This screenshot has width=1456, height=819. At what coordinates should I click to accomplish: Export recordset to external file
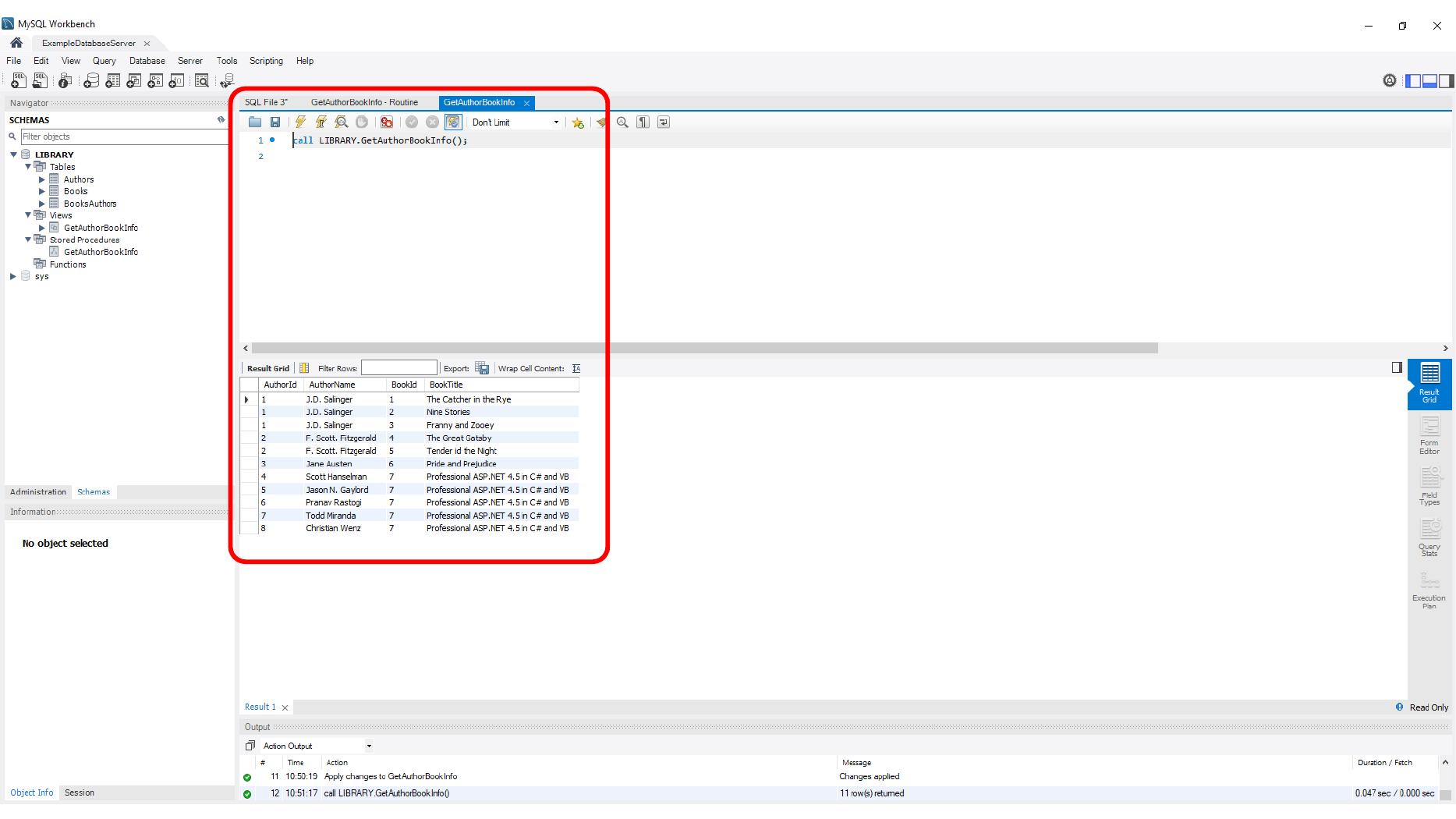(x=482, y=368)
